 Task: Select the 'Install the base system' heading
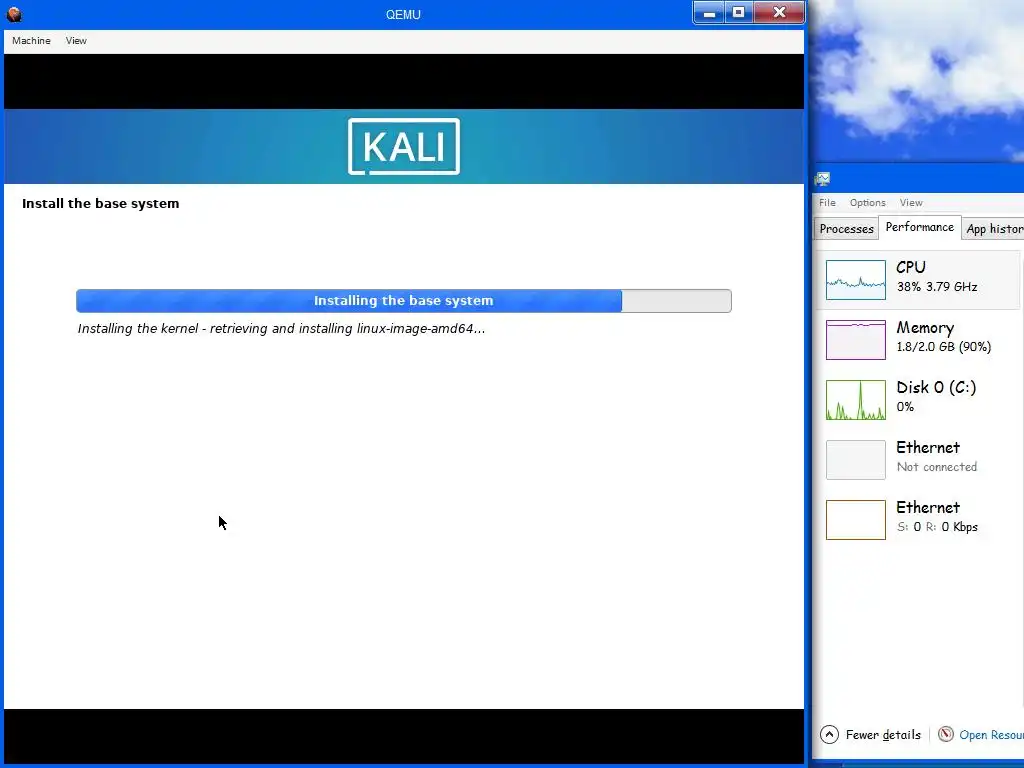coord(101,203)
